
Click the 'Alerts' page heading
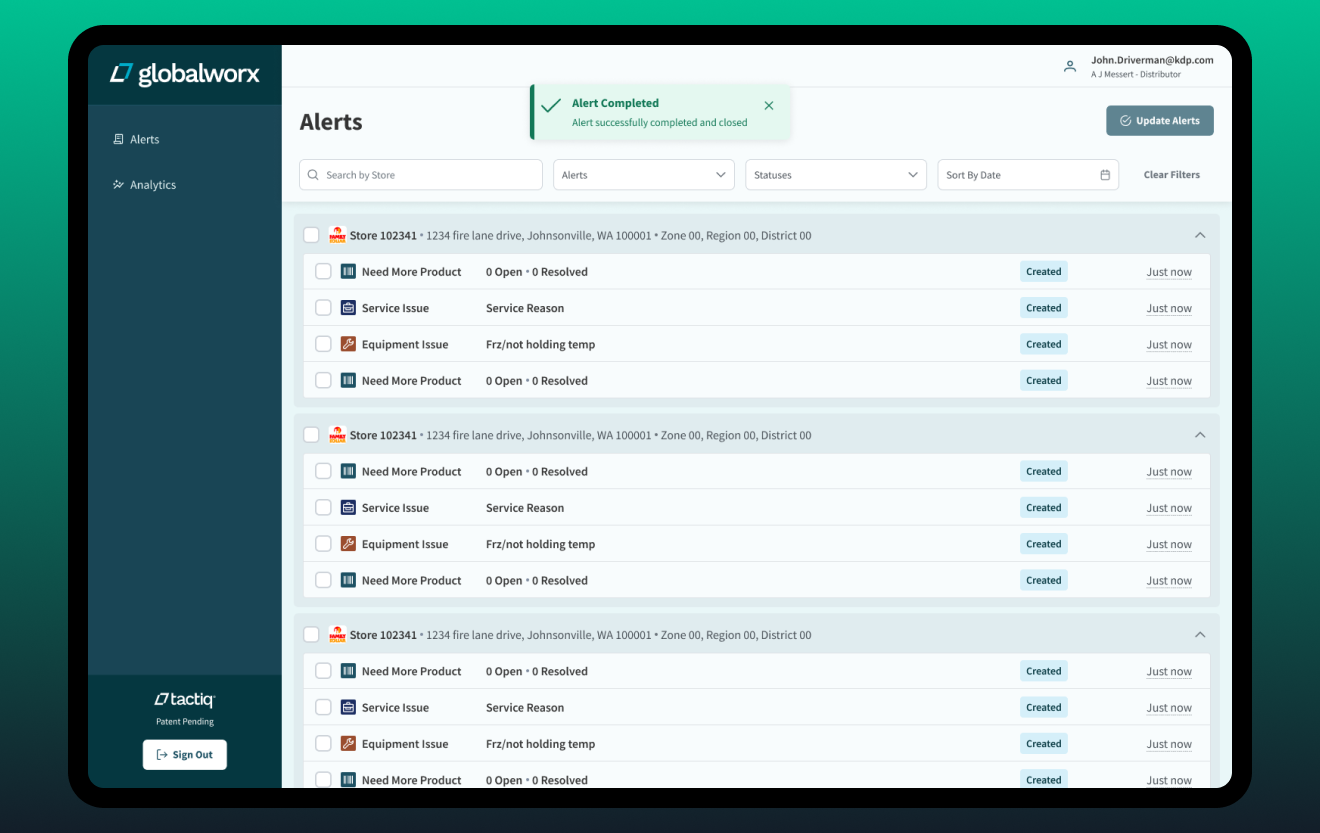pos(331,122)
